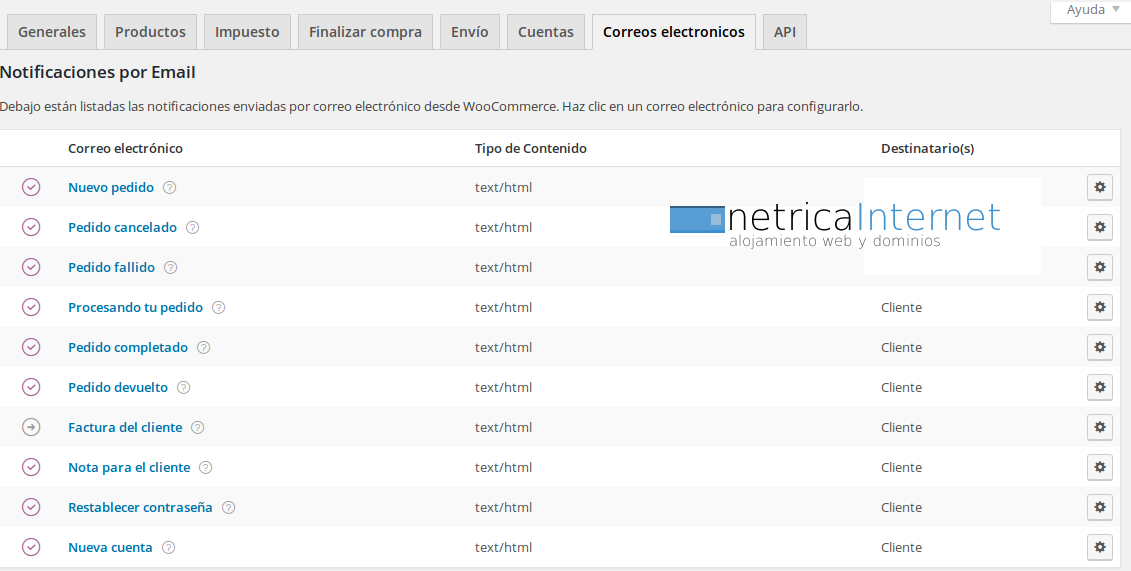
Task: Open configuration gear for Factura del cliente
Action: pyautogui.click(x=1099, y=427)
